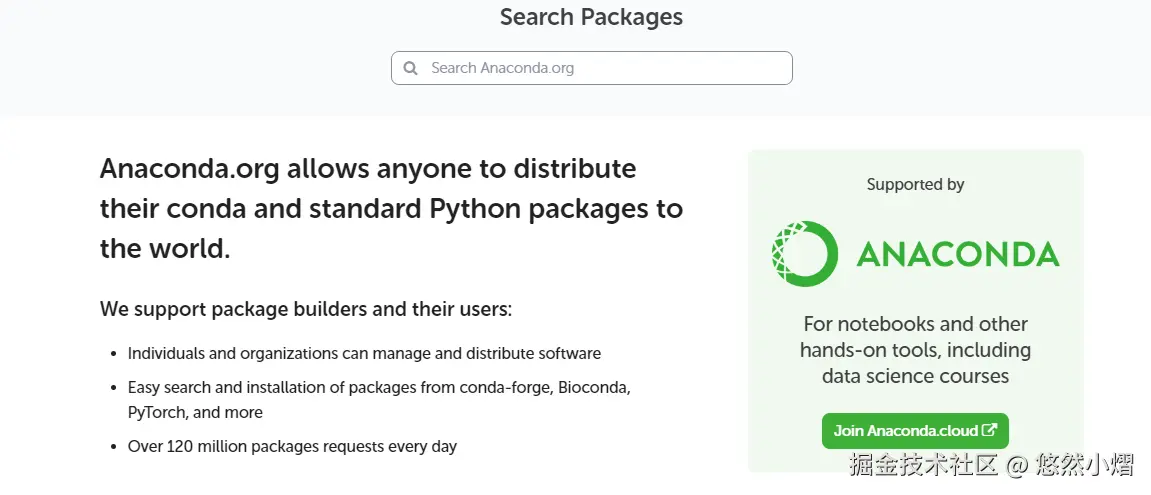1151x495 pixels.
Task: Click the We support package builders subheading
Action: (x=305, y=309)
